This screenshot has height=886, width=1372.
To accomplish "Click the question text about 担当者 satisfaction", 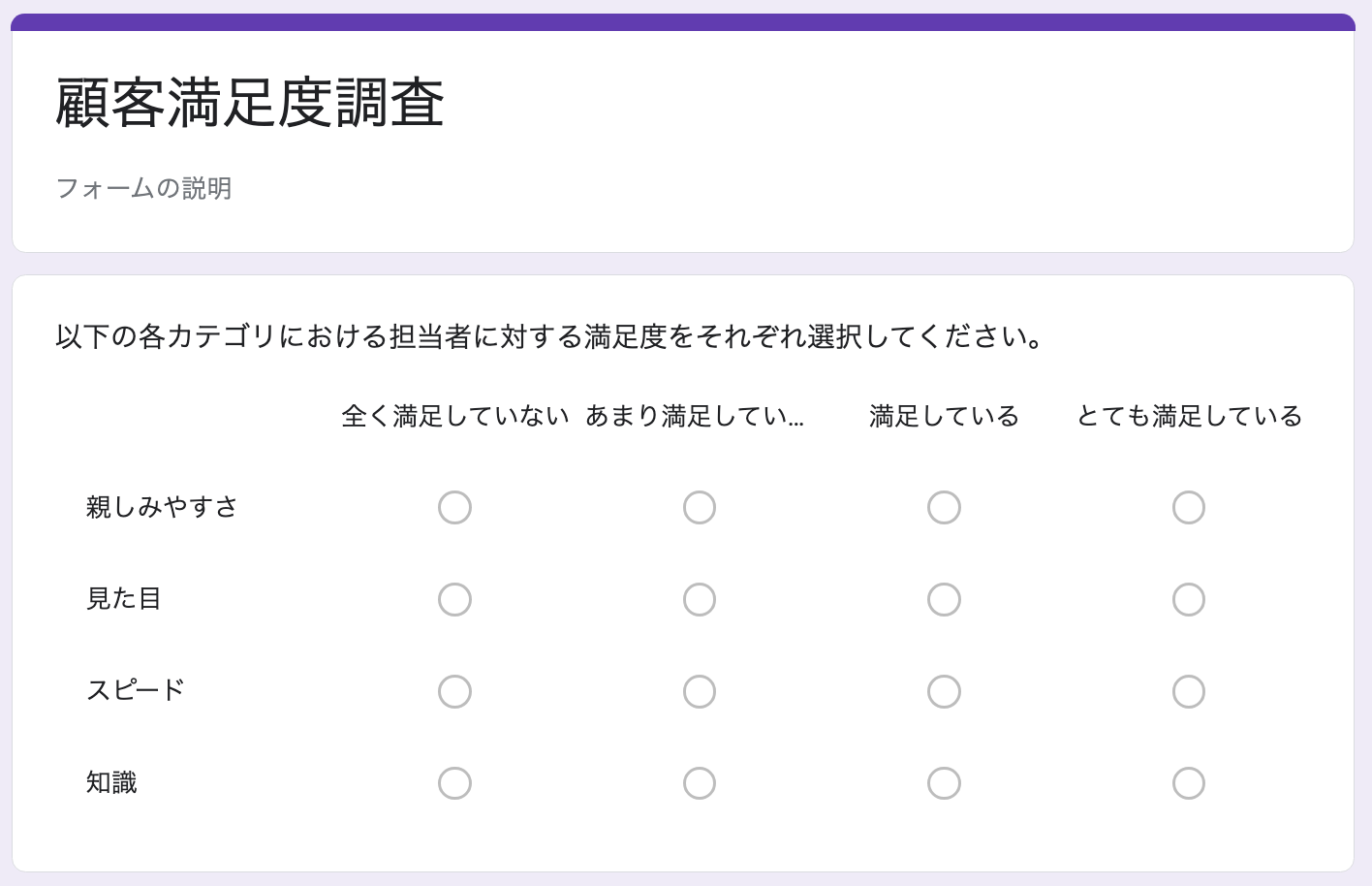I will pos(549,337).
